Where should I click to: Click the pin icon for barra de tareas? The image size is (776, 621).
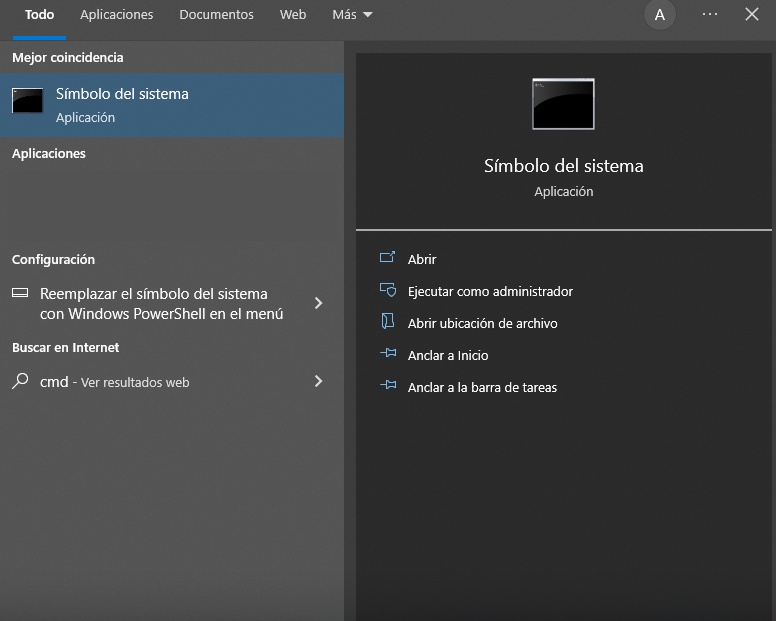coord(388,384)
